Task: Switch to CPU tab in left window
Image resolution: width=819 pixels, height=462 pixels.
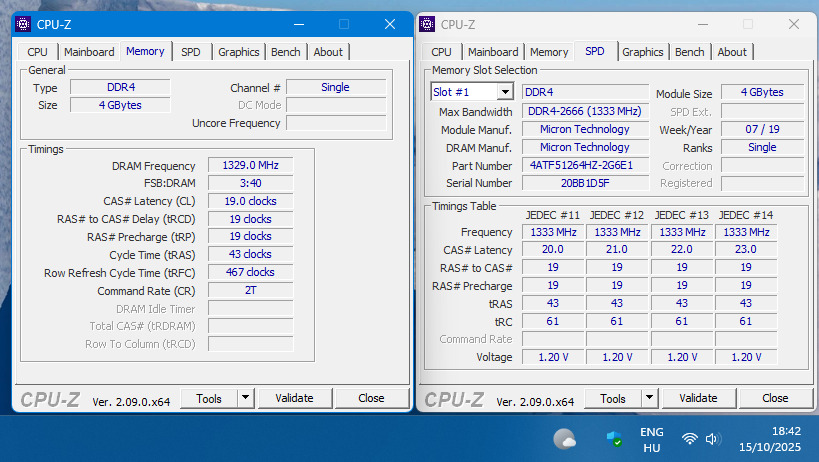Action: (37, 52)
